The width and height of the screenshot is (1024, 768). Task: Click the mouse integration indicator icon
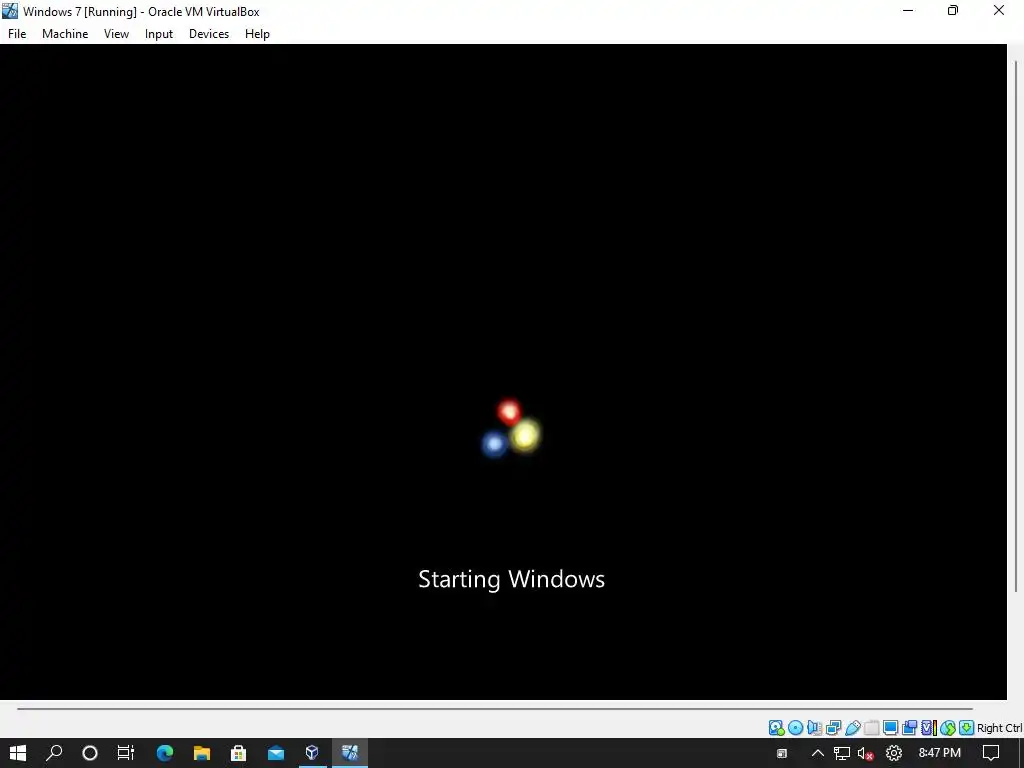click(x=948, y=728)
